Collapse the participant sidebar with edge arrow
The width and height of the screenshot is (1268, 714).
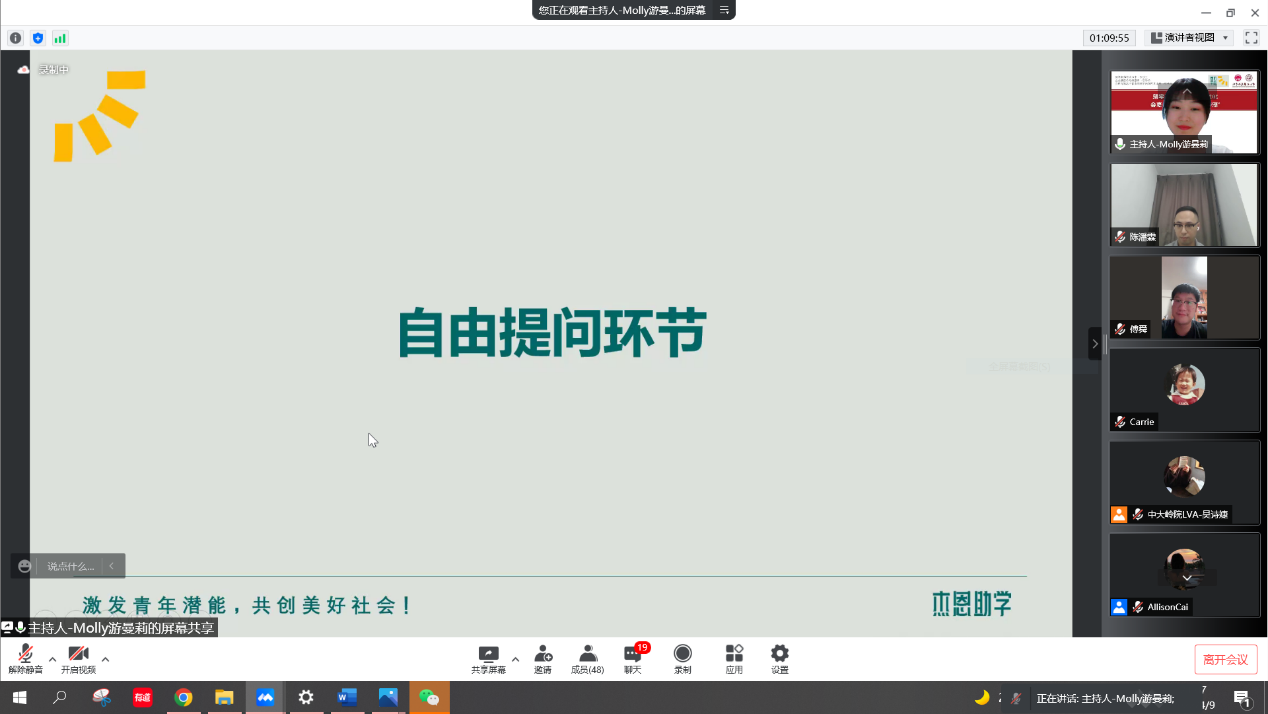pyautogui.click(x=1095, y=343)
